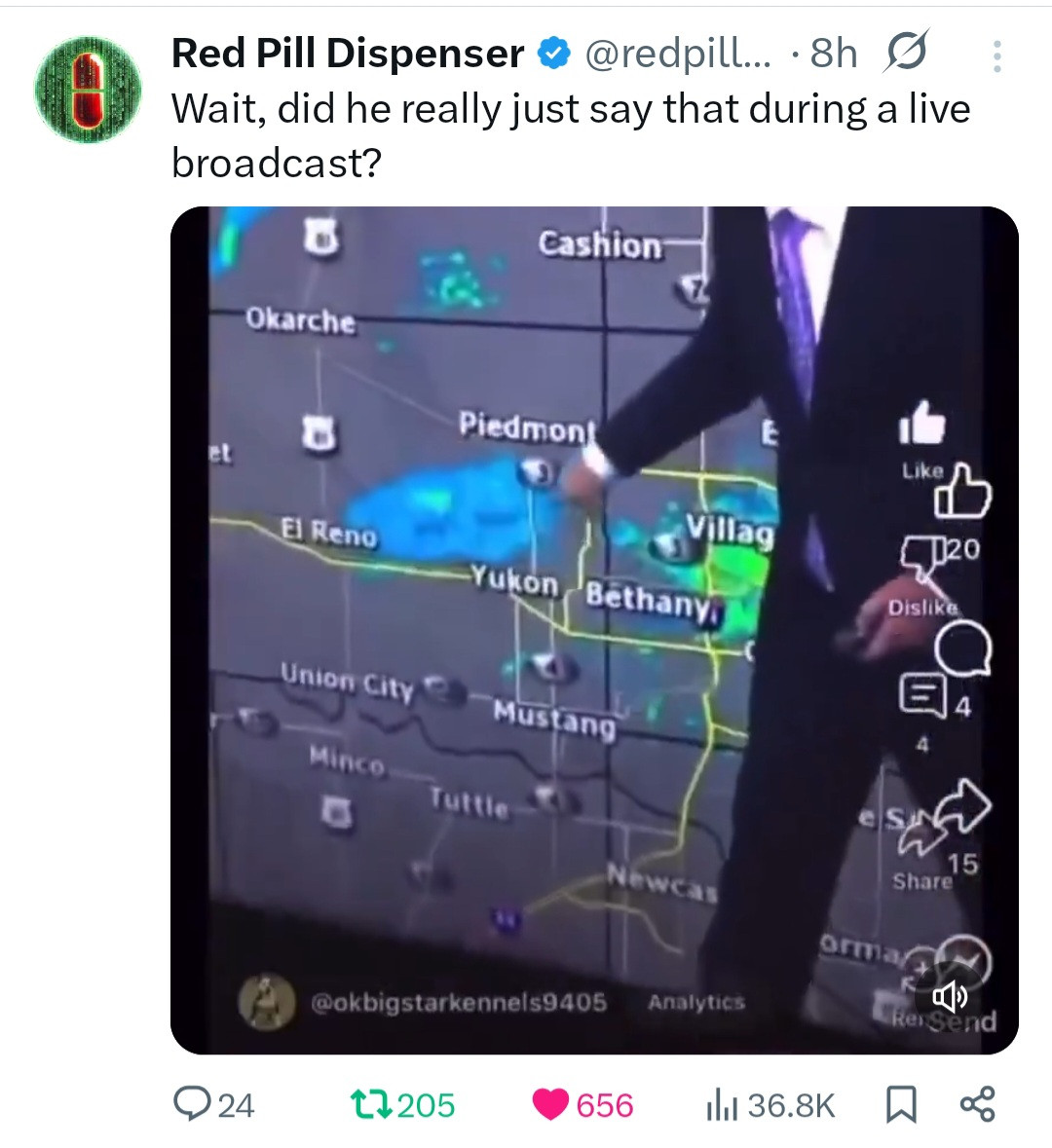
Task: Toggle the video sound speaker icon
Action: pos(949,996)
